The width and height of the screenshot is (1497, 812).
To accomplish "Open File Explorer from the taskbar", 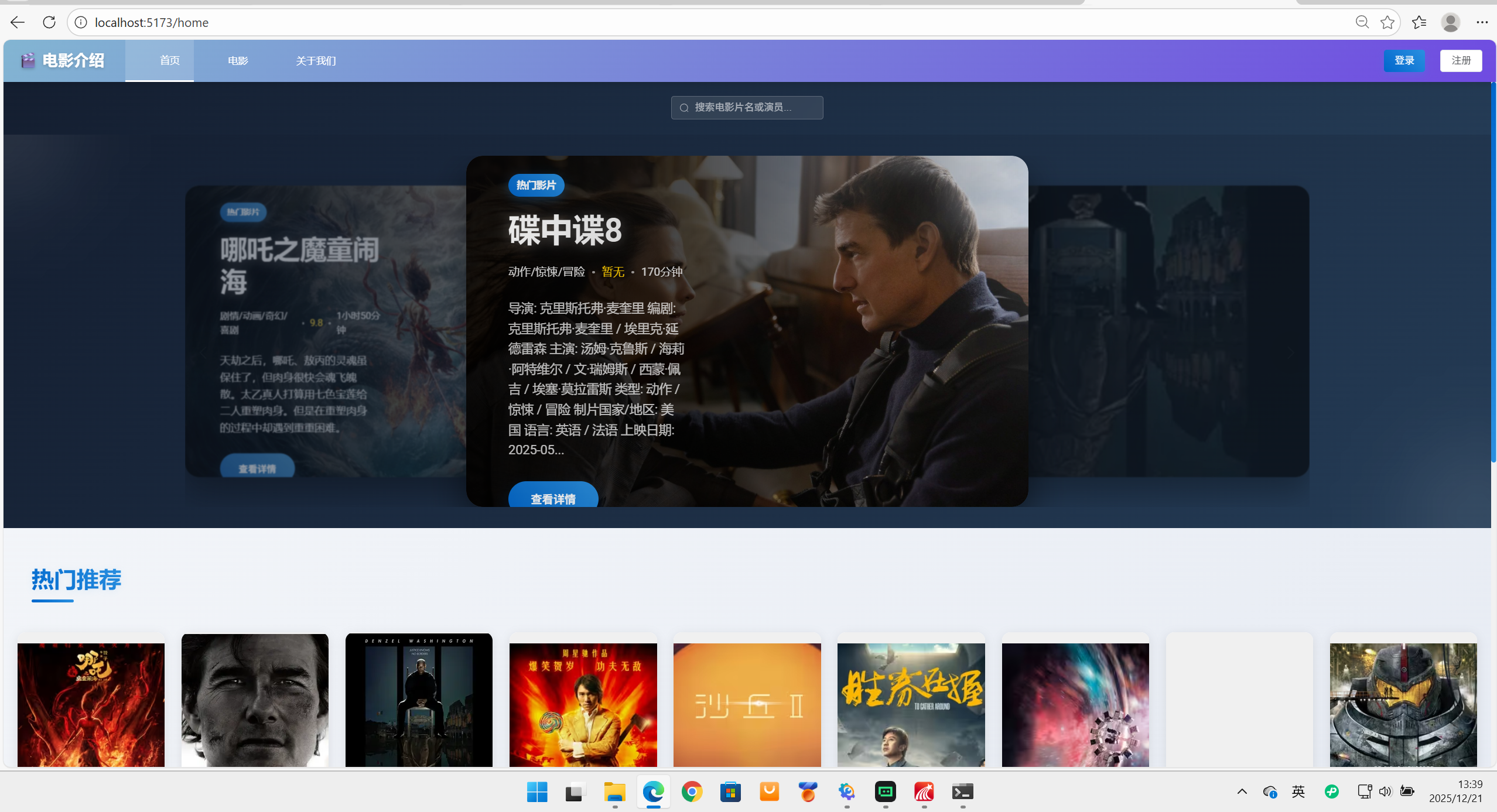I will [x=615, y=792].
